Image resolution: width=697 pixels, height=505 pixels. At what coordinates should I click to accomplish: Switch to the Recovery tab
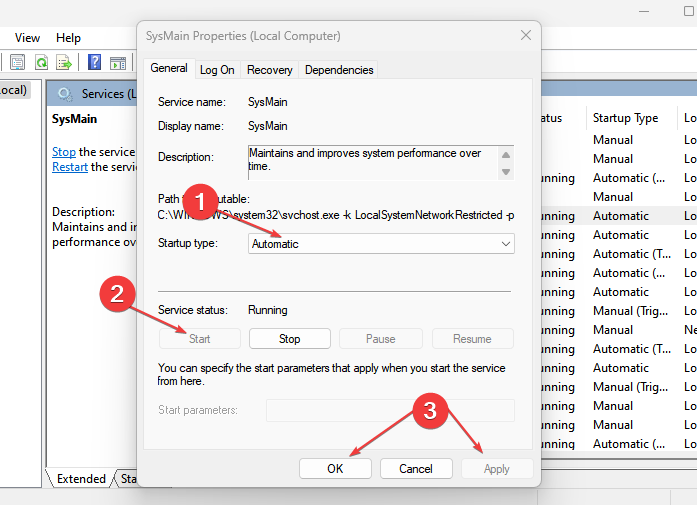pos(269,70)
